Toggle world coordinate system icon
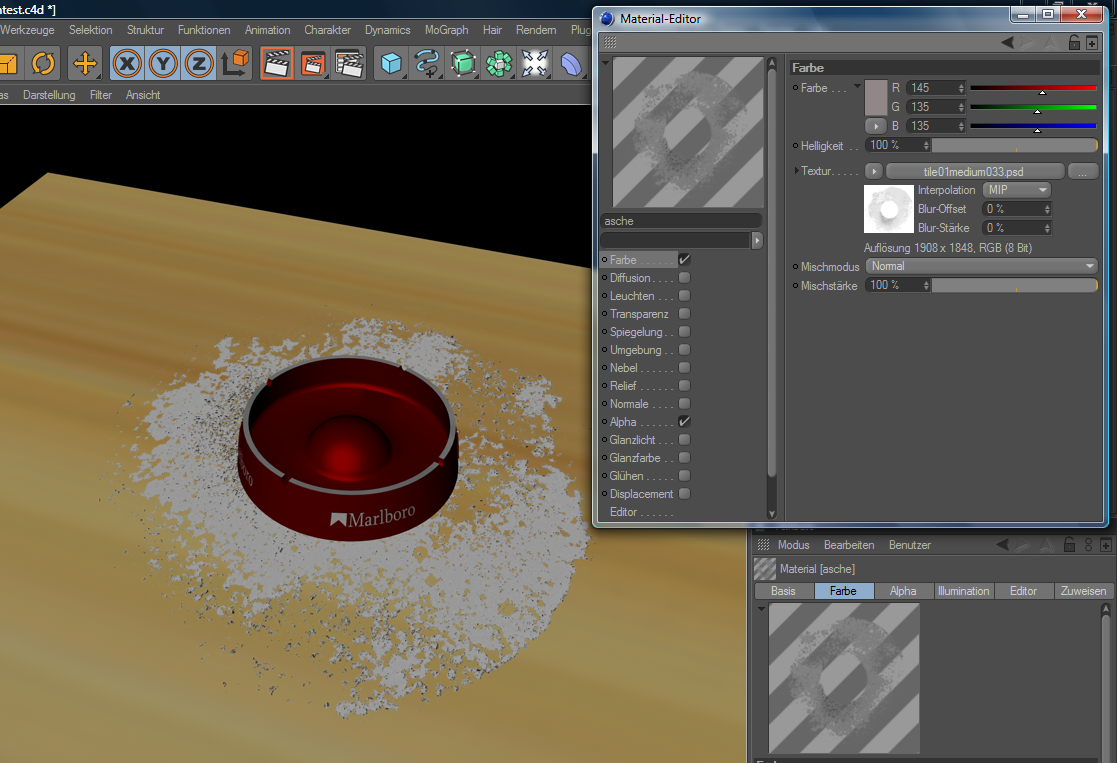1117x763 pixels. [235, 63]
